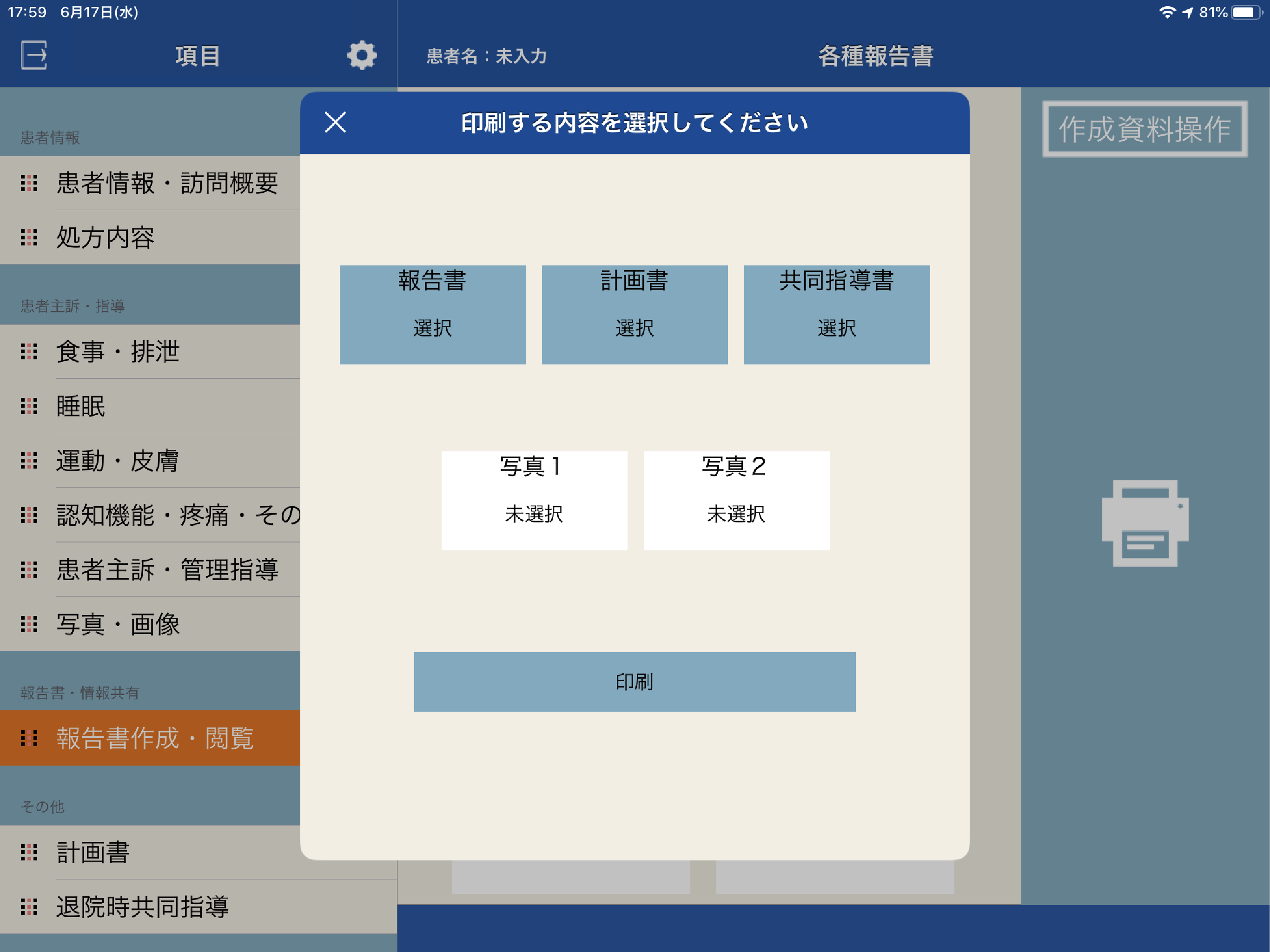Select the 写真2 未選択 tile
This screenshot has width=1270, height=952.
point(736,501)
